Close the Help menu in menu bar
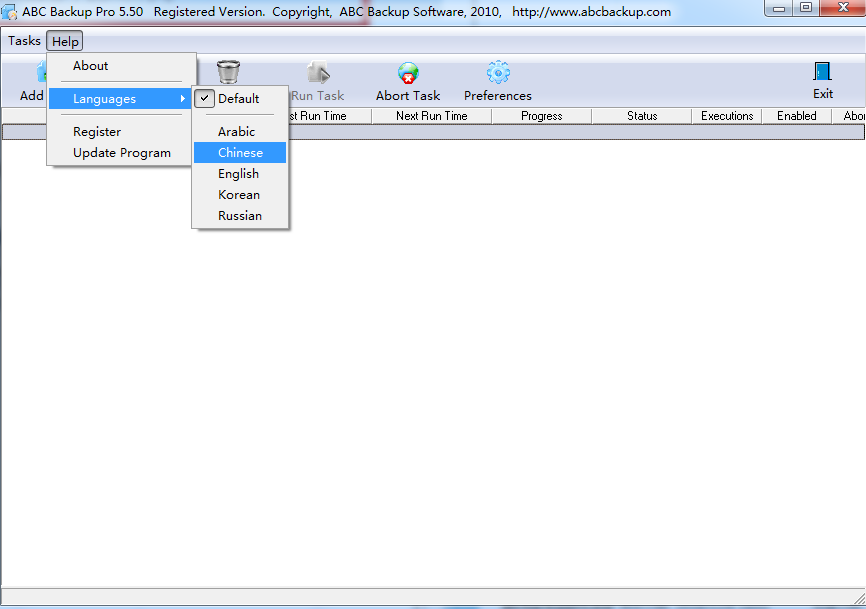 tap(65, 41)
